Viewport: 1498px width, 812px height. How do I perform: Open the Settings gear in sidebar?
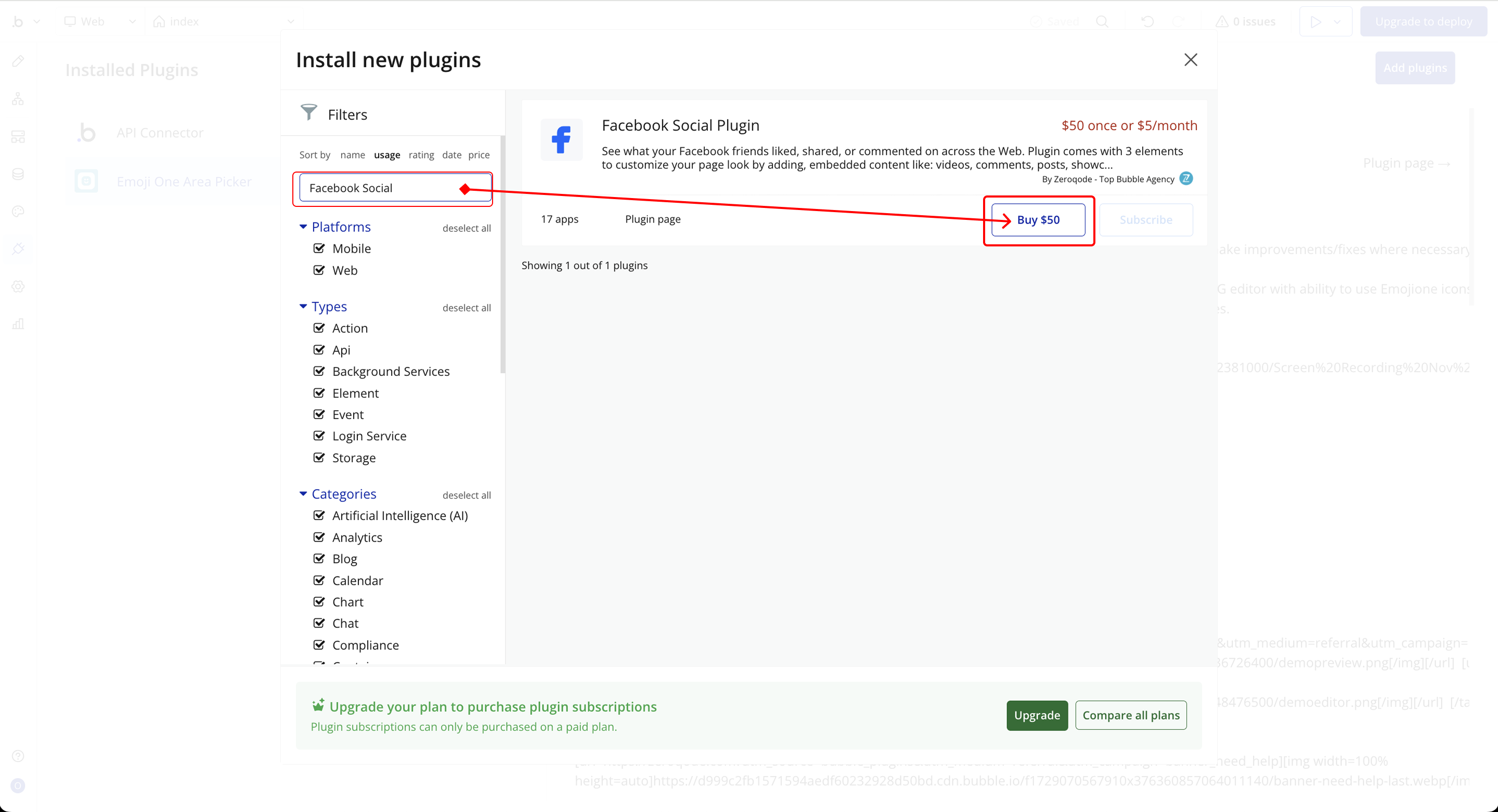click(18, 286)
